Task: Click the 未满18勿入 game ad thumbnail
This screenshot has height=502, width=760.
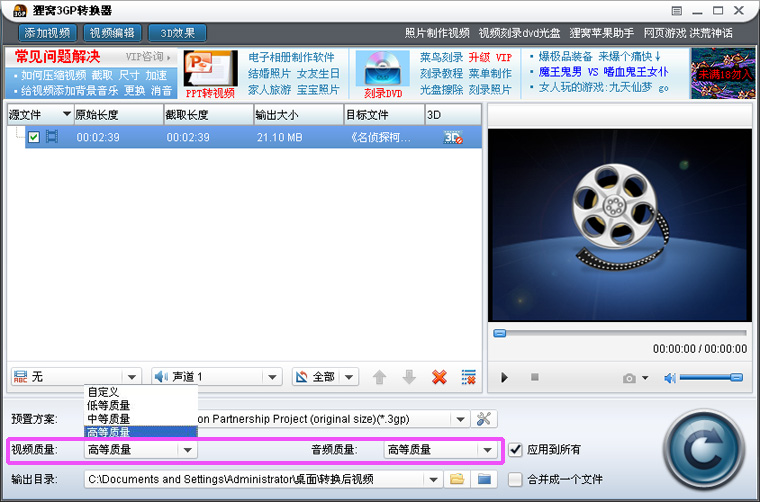Action: click(x=723, y=74)
